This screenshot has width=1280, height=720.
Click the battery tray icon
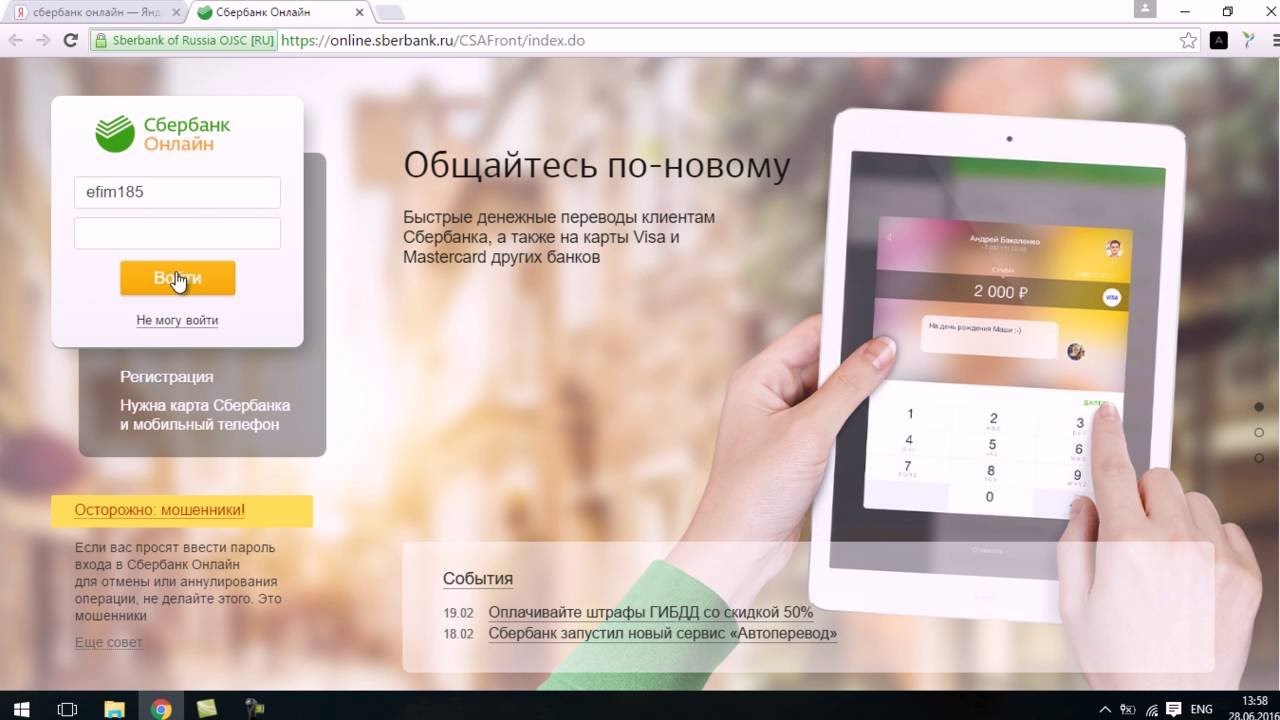pos(1128,710)
